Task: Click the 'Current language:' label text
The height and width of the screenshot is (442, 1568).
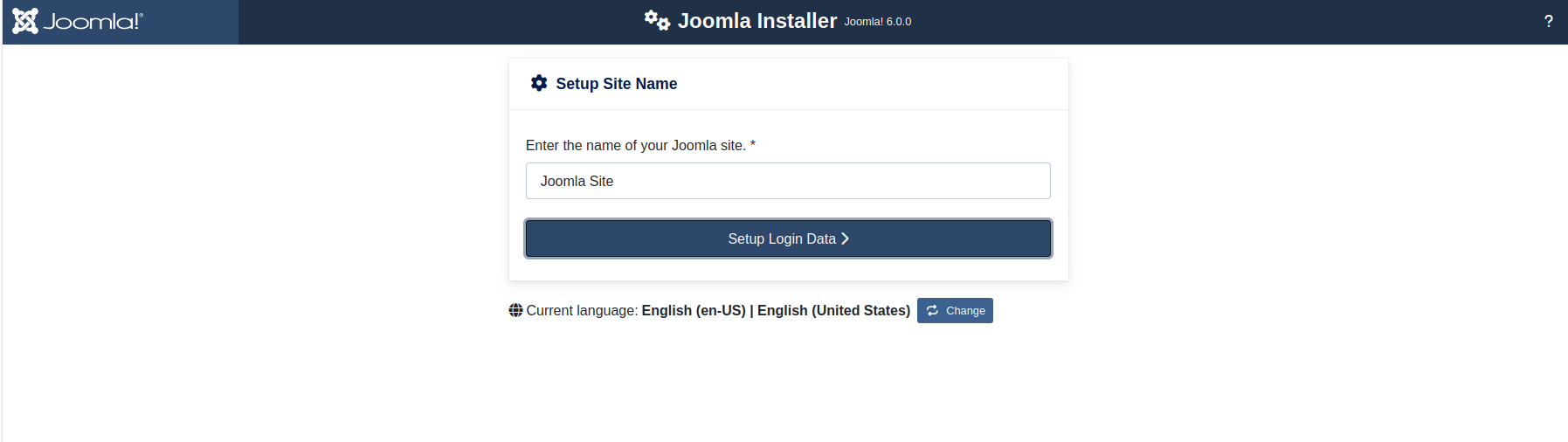Action: click(582, 310)
